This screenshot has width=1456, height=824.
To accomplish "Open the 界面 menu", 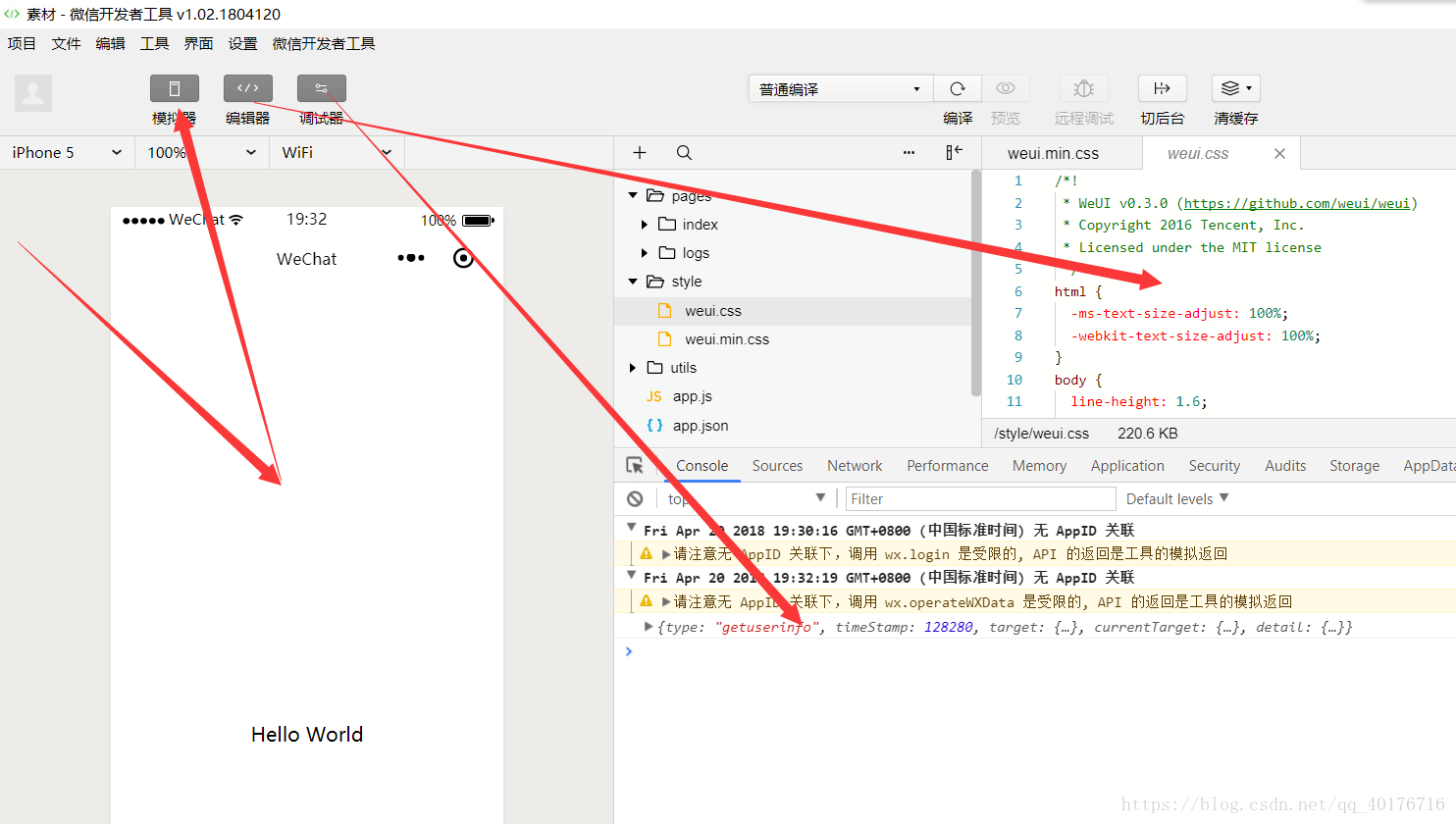I will 198,44.
